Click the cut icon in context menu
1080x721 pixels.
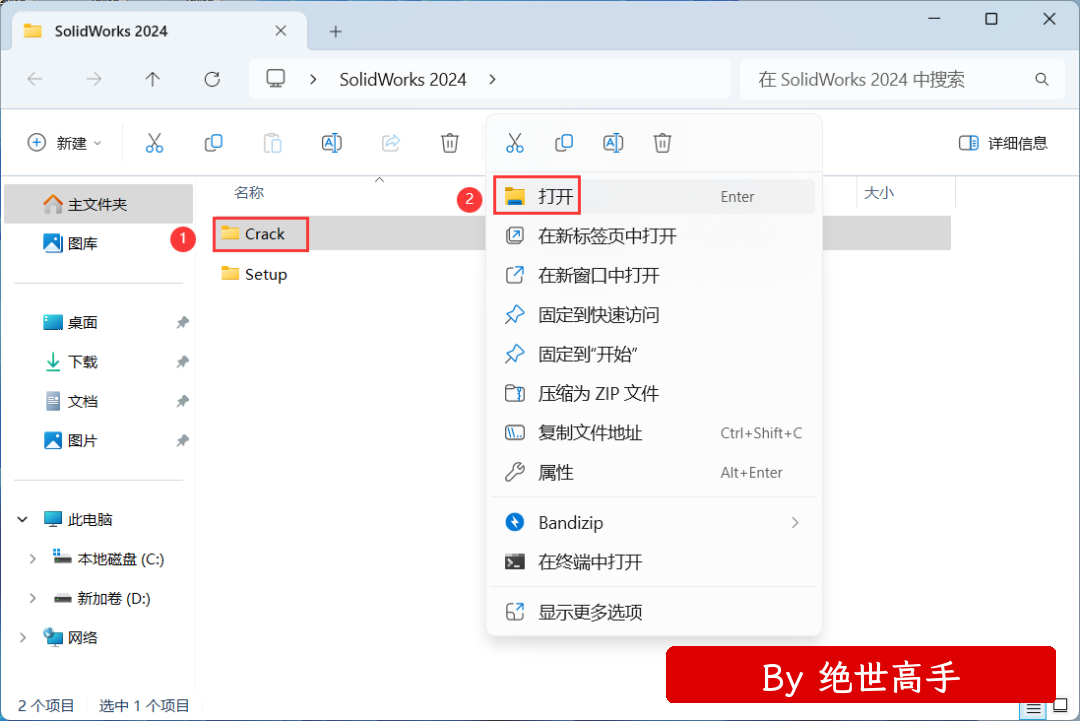515,143
